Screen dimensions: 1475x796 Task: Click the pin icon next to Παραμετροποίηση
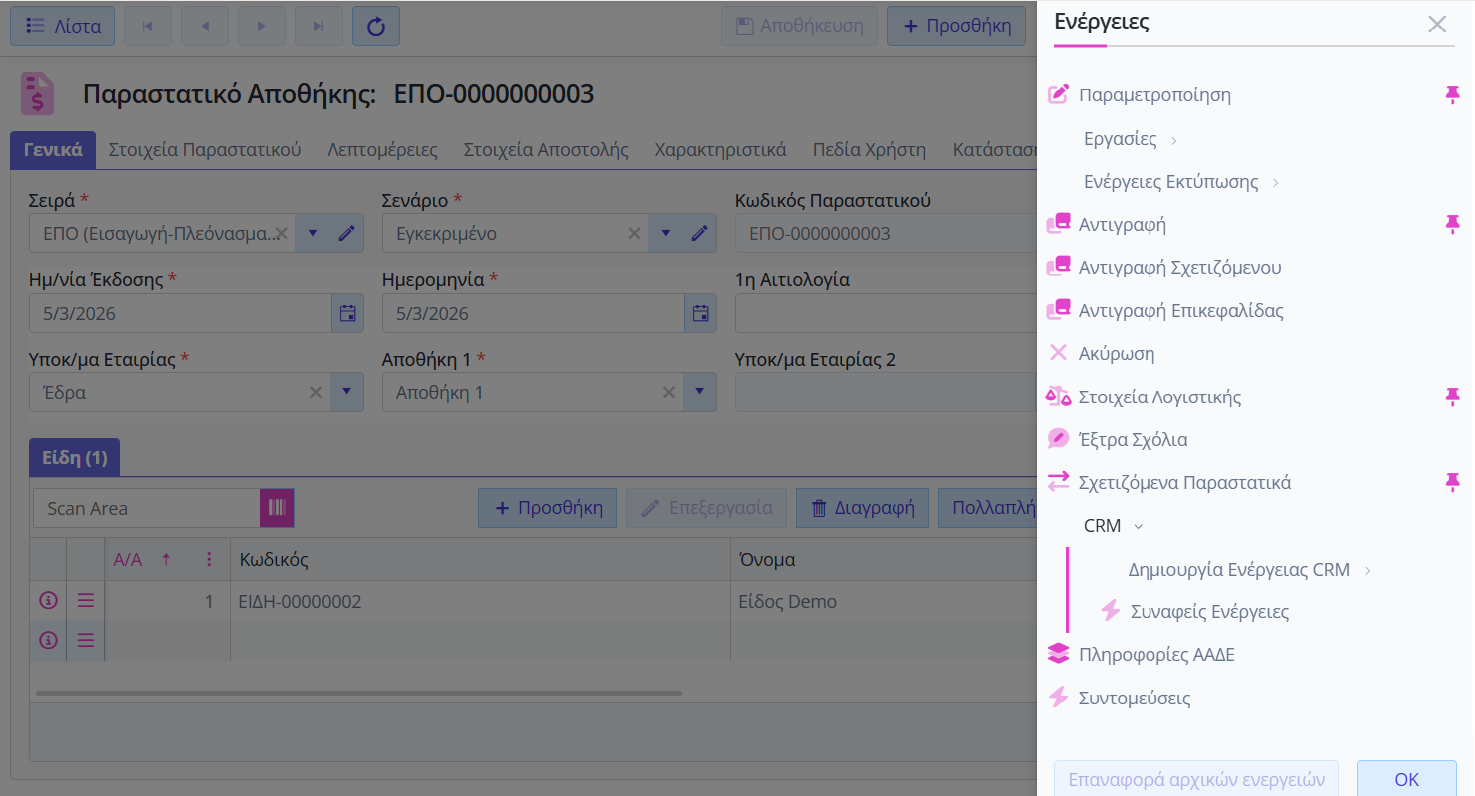(x=1452, y=95)
